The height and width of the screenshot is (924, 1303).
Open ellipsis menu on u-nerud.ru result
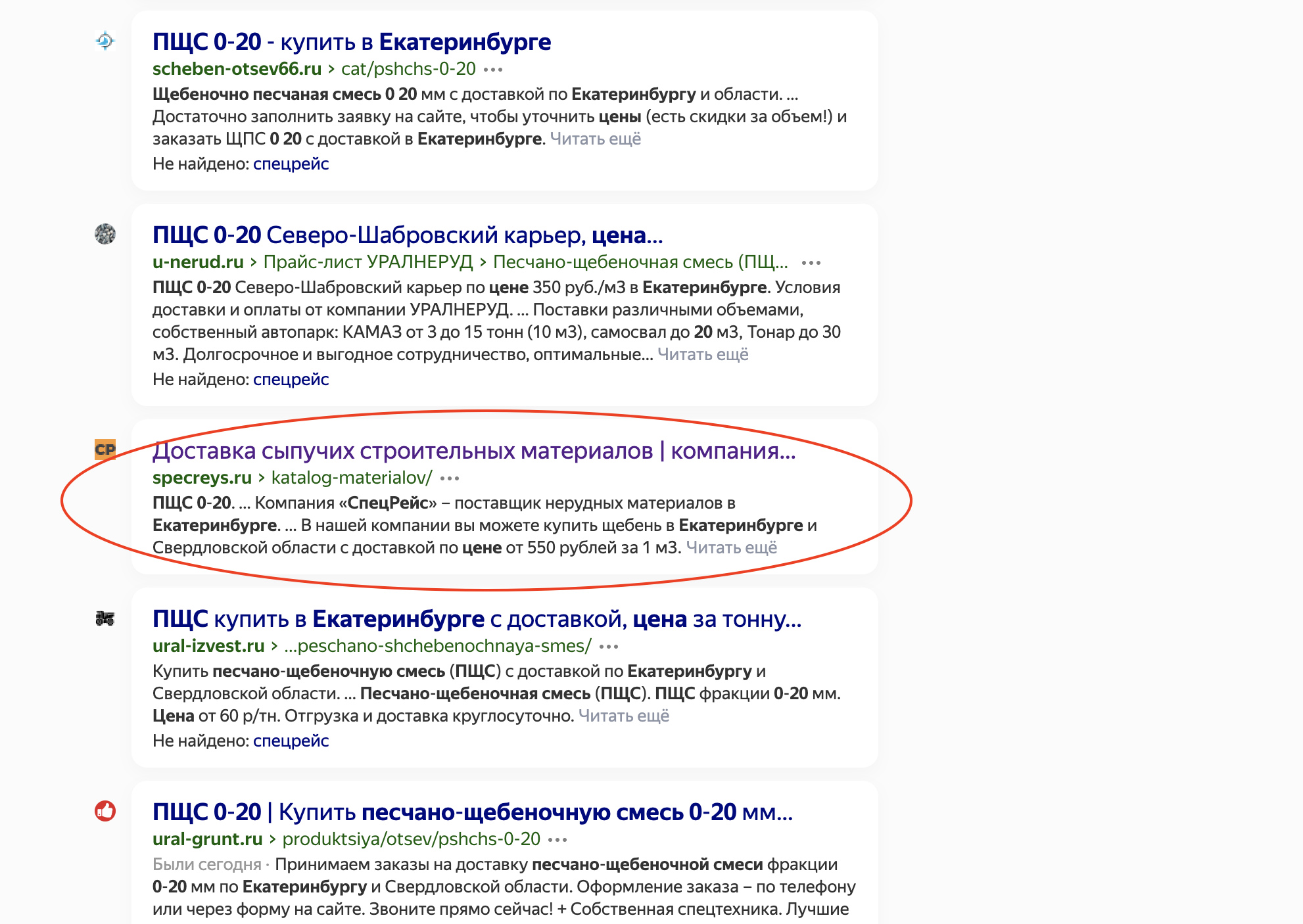(812, 262)
